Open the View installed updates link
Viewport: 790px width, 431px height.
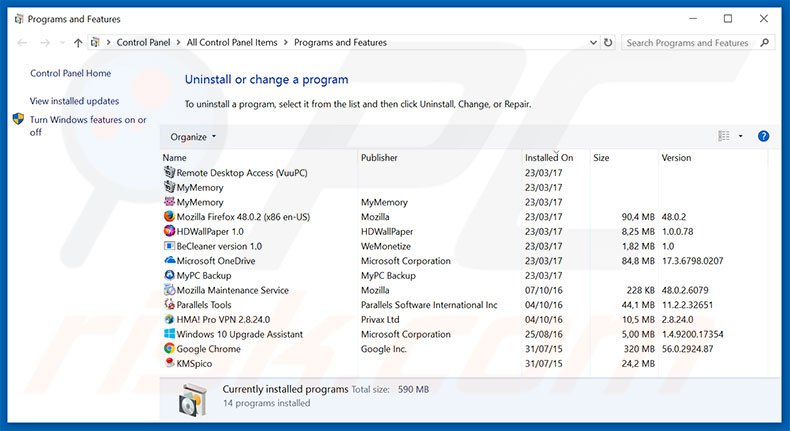pyautogui.click(x=74, y=101)
